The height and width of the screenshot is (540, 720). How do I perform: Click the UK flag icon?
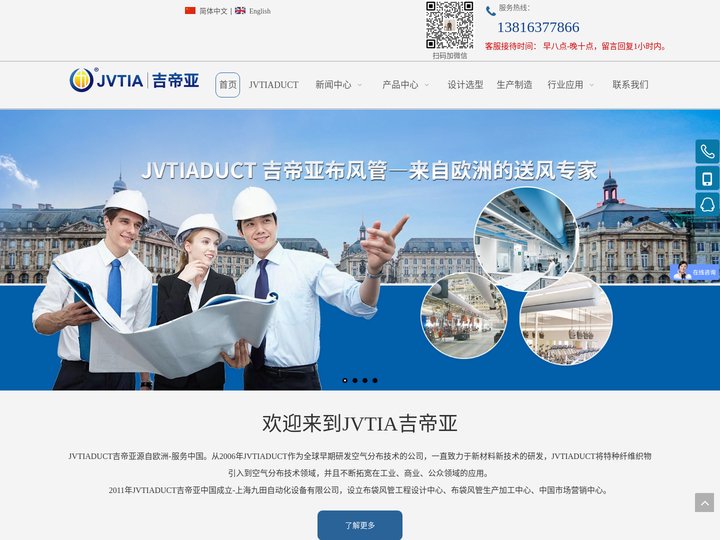240,11
